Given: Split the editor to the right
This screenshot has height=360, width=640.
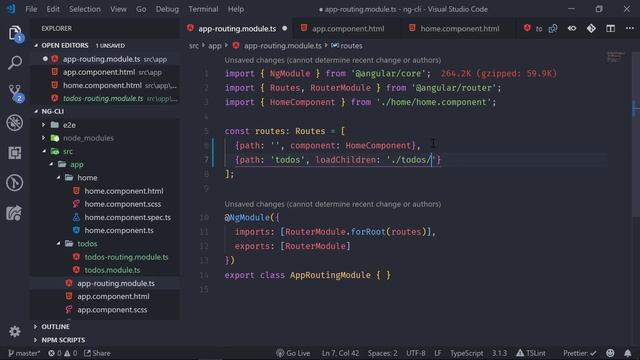Looking at the screenshot, I should coord(610,29).
